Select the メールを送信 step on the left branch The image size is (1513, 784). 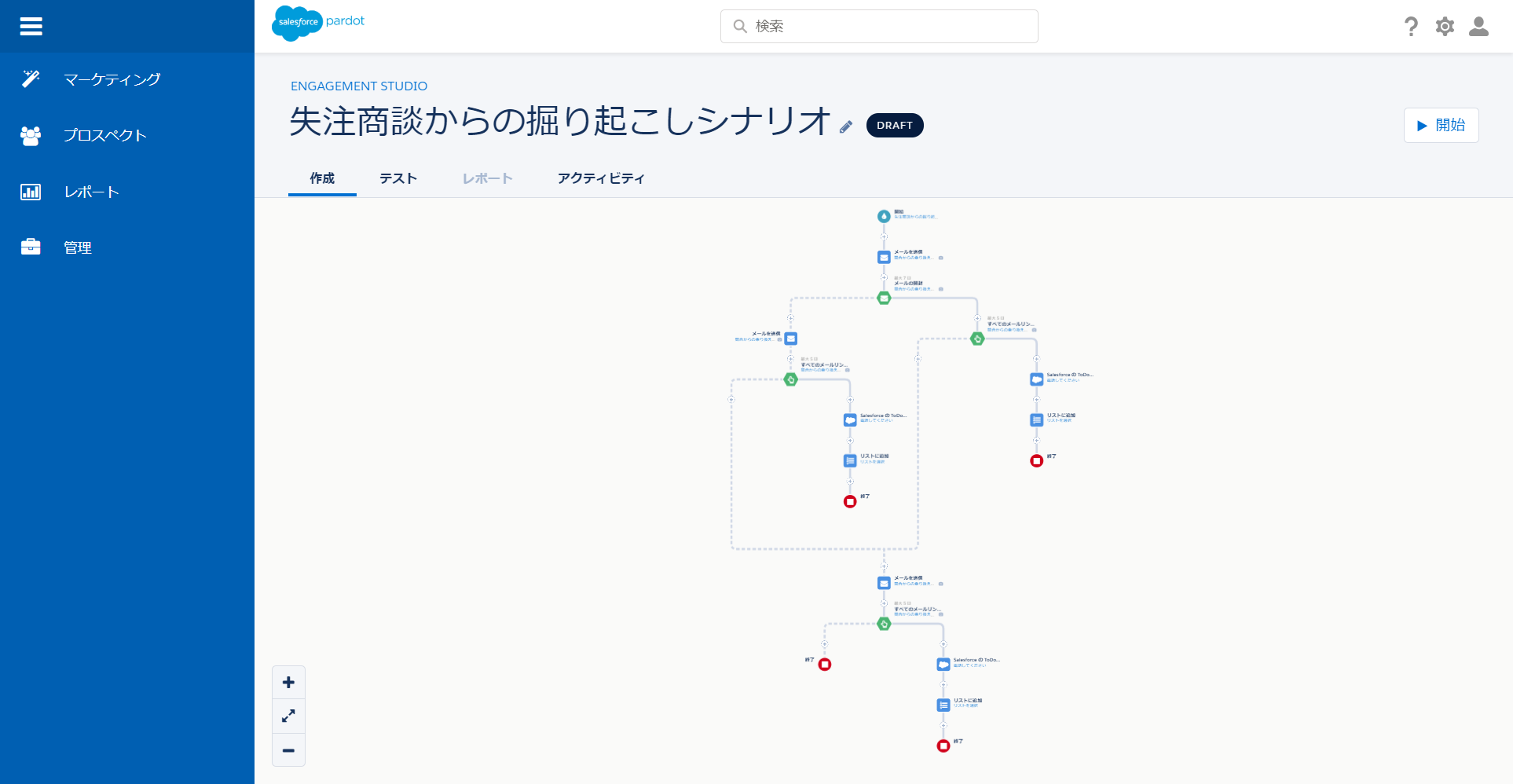[x=791, y=339]
